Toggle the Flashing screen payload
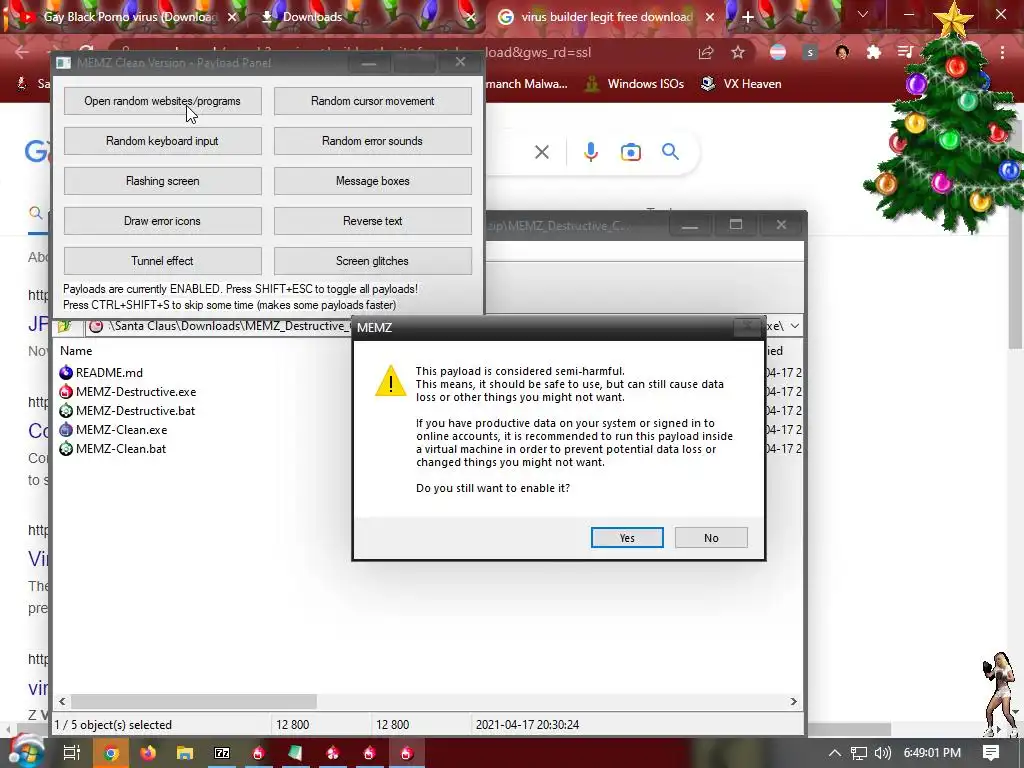The height and width of the screenshot is (768, 1024). coord(163,181)
